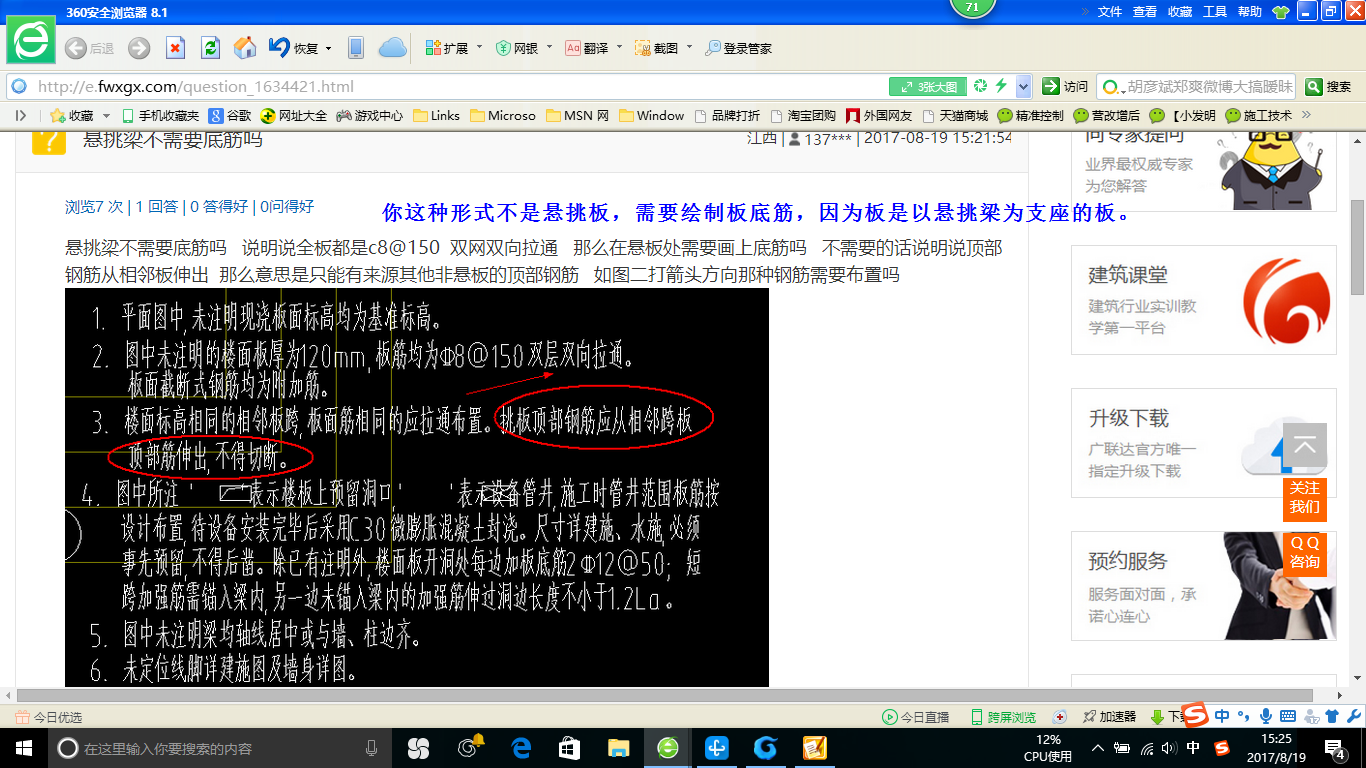Open the 游戏中心 bookmark
Screen dimensions: 1366x768
pos(370,116)
